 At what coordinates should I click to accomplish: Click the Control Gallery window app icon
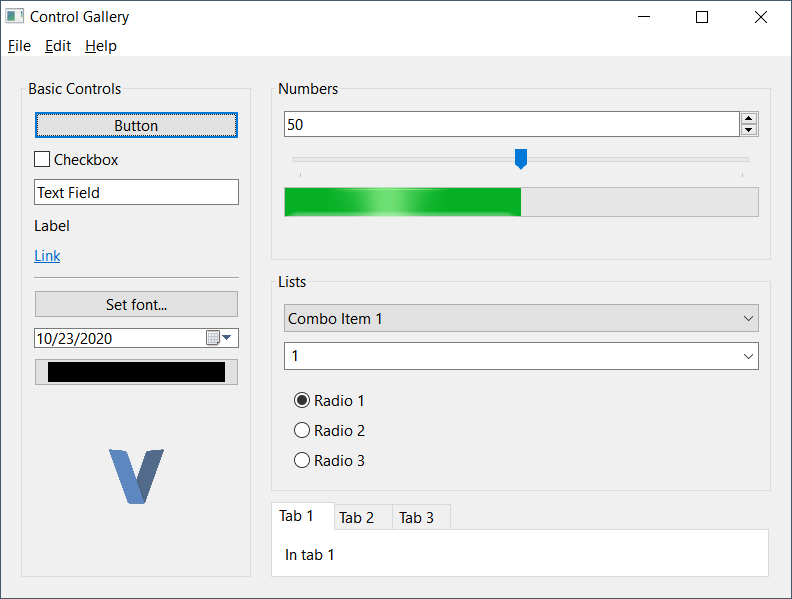pos(15,16)
